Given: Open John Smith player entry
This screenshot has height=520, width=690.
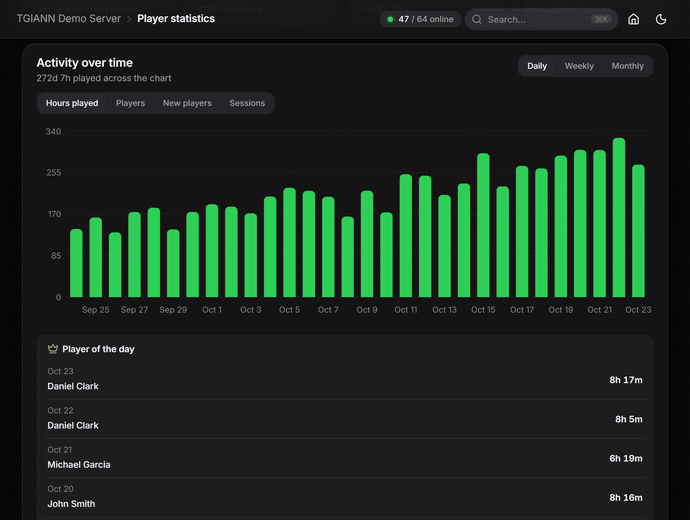Looking at the screenshot, I should (71, 504).
